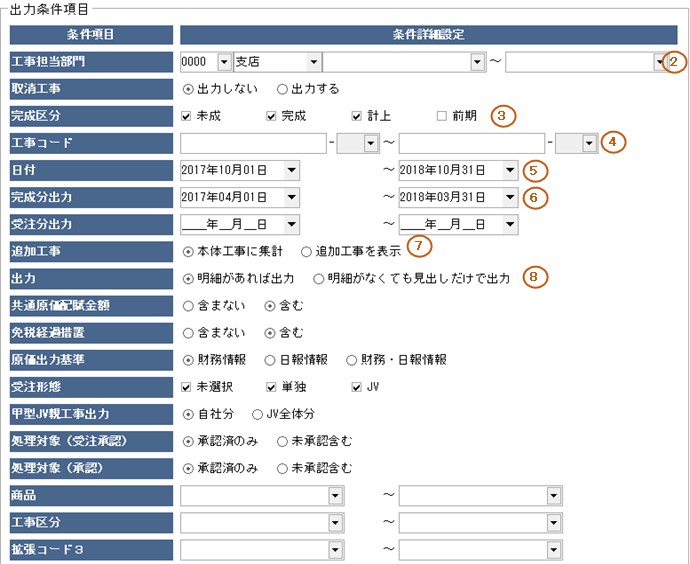This screenshot has width=690, height=564.
Task: Open the 0000 department code dropdown
Action: [224, 62]
